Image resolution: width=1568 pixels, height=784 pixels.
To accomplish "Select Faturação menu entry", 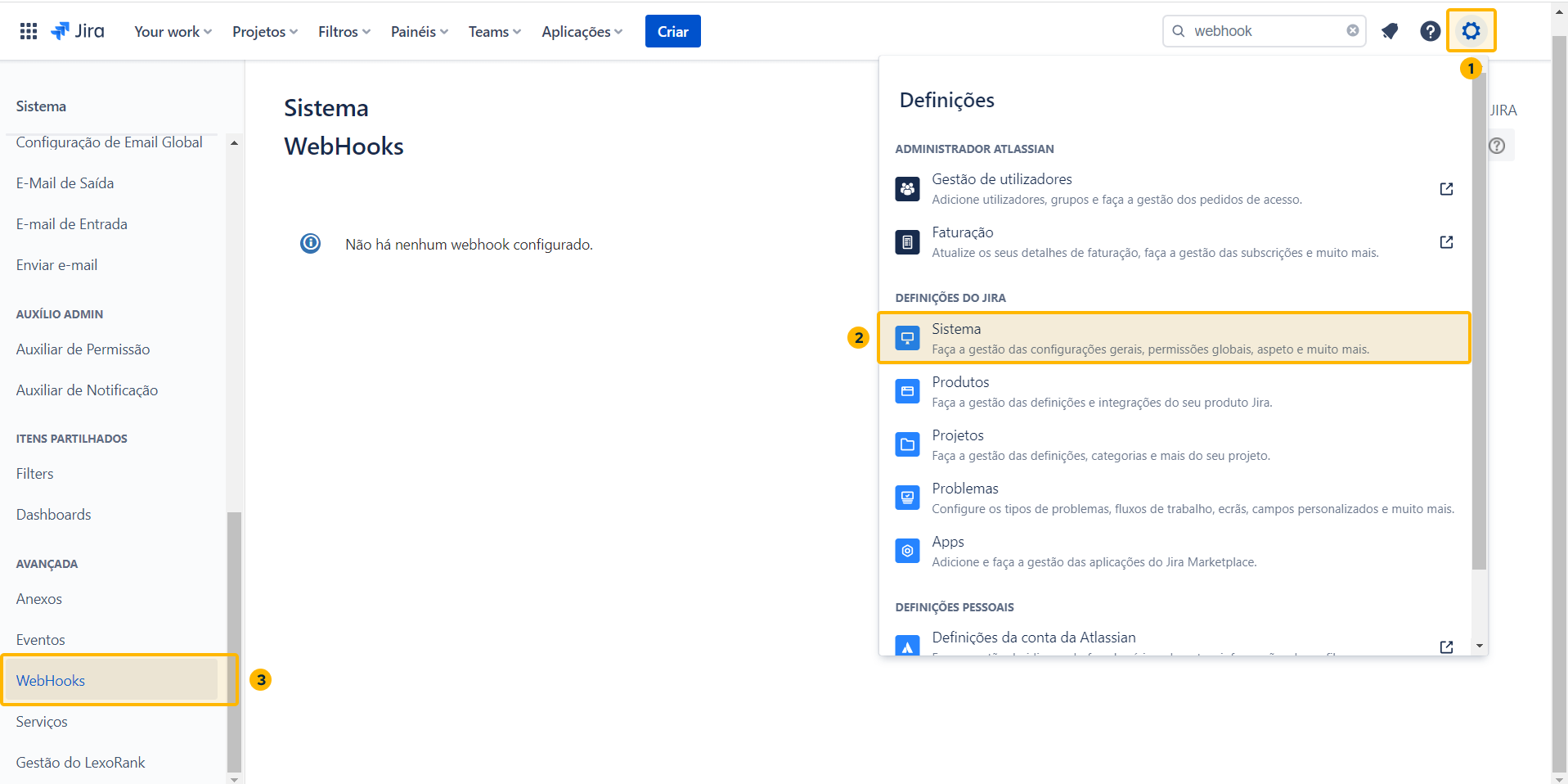I will 1174,242.
